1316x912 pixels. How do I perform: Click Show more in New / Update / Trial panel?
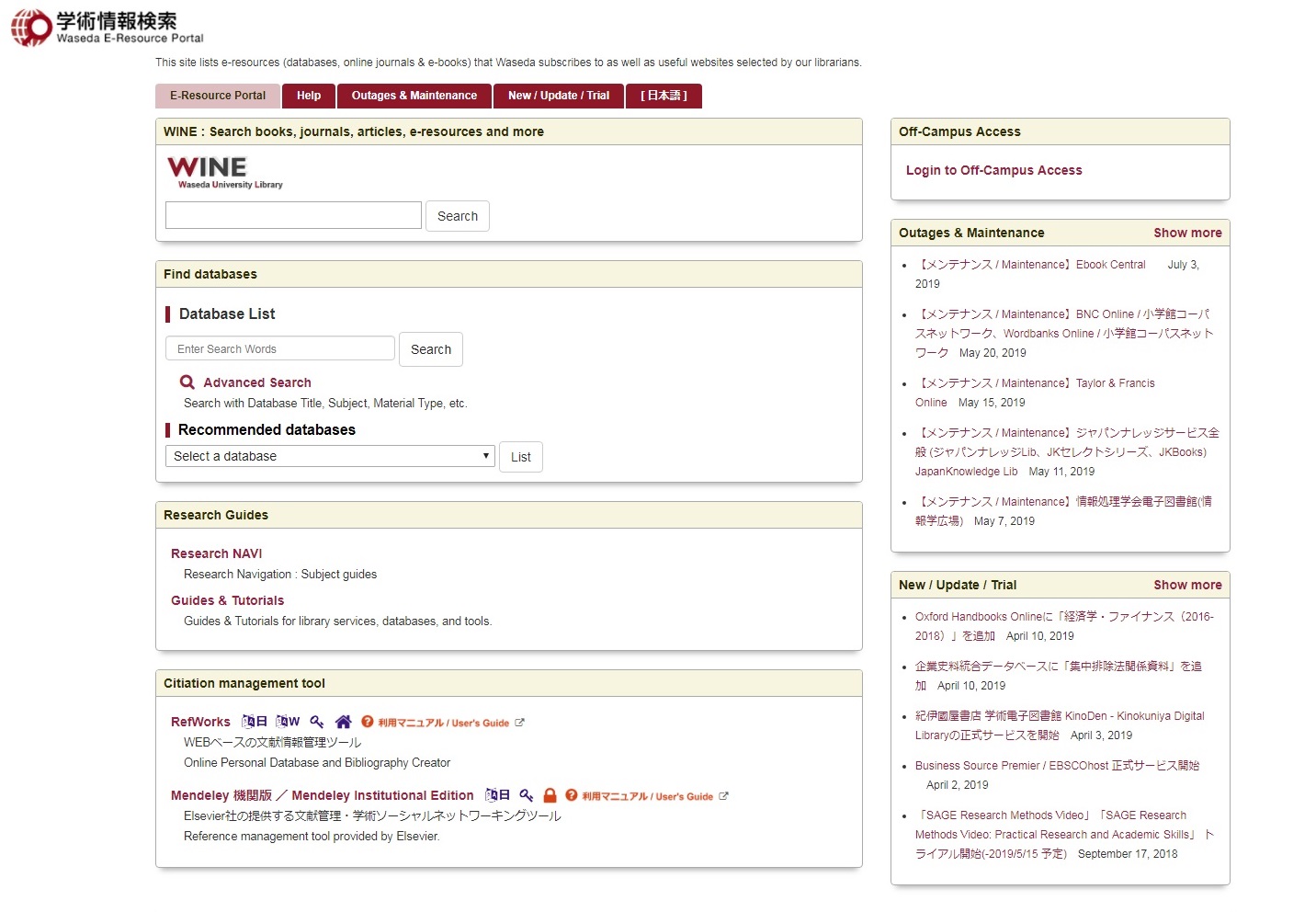pyautogui.click(x=1187, y=585)
